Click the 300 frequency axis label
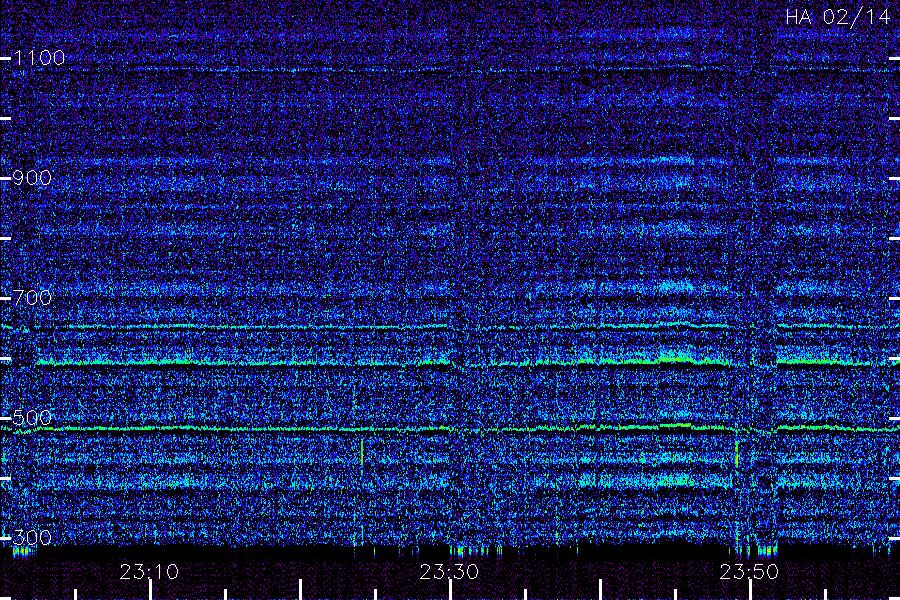 pyautogui.click(x=32, y=537)
